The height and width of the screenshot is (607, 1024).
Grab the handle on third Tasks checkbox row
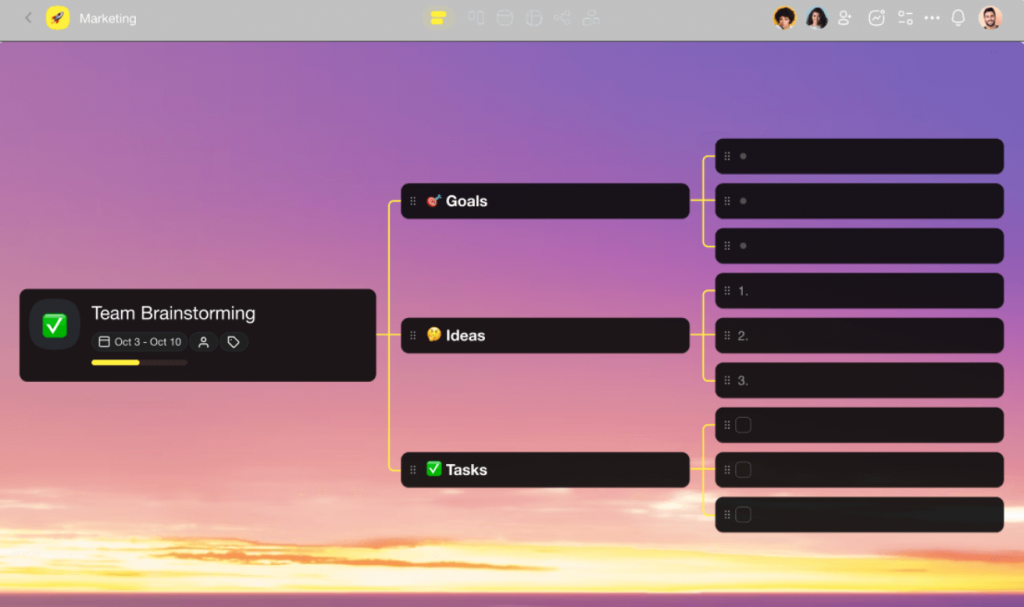coord(727,515)
